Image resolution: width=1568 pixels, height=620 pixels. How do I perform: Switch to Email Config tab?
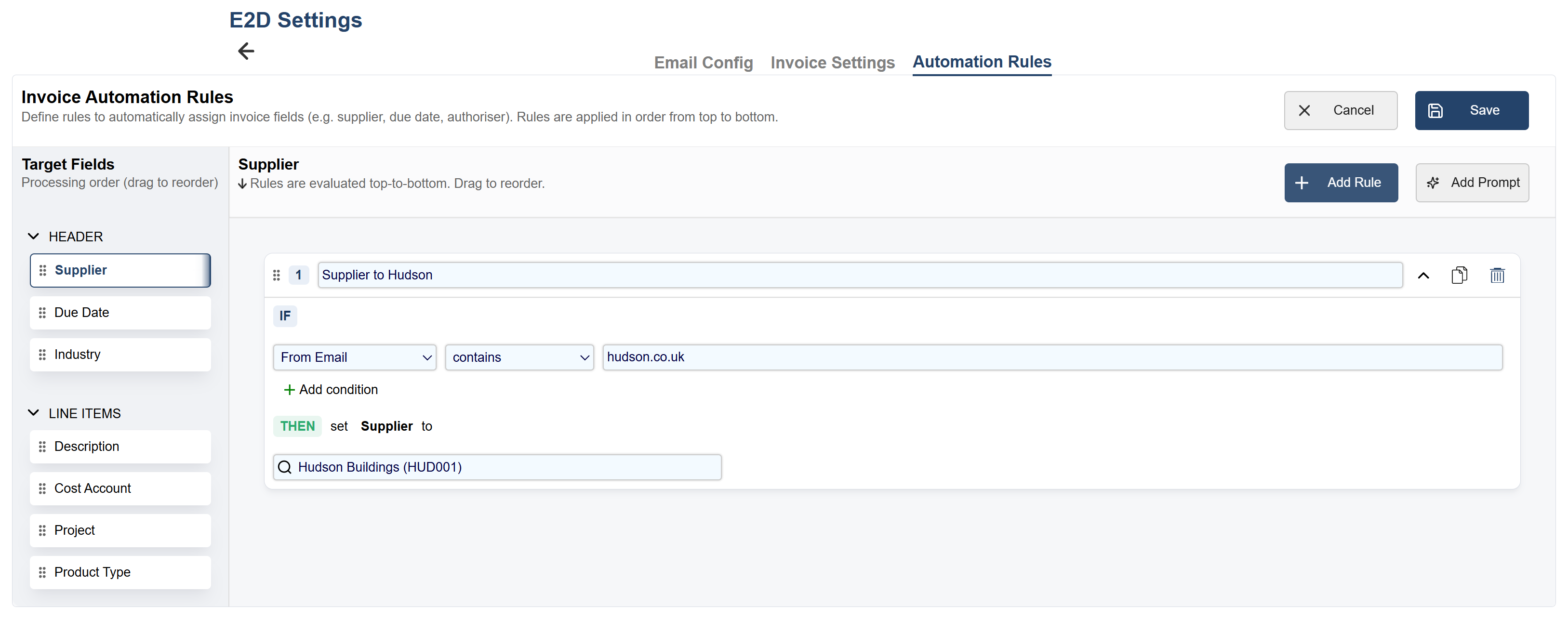[x=703, y=63]
